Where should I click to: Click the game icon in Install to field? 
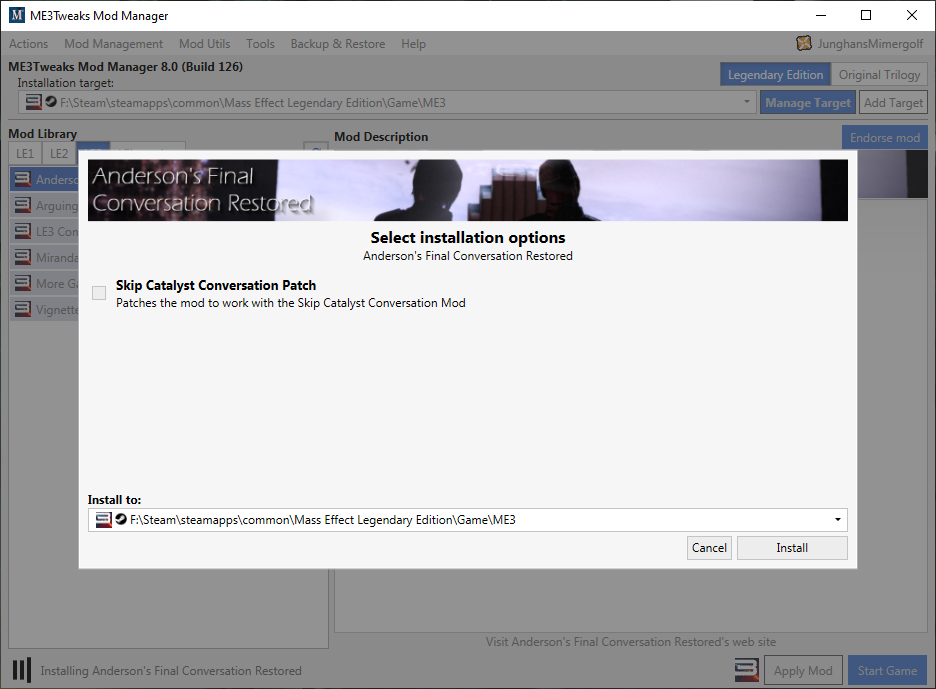pyautogui.click(x=103, y=519)
